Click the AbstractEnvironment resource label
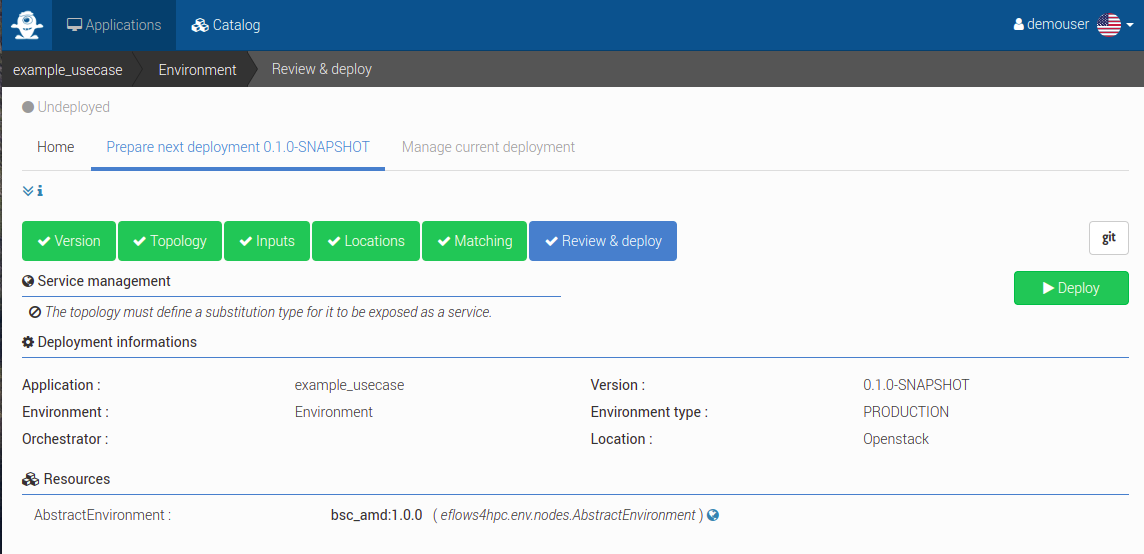The height and width of the screenshot is (554, 1144). [x=102, y=515]
